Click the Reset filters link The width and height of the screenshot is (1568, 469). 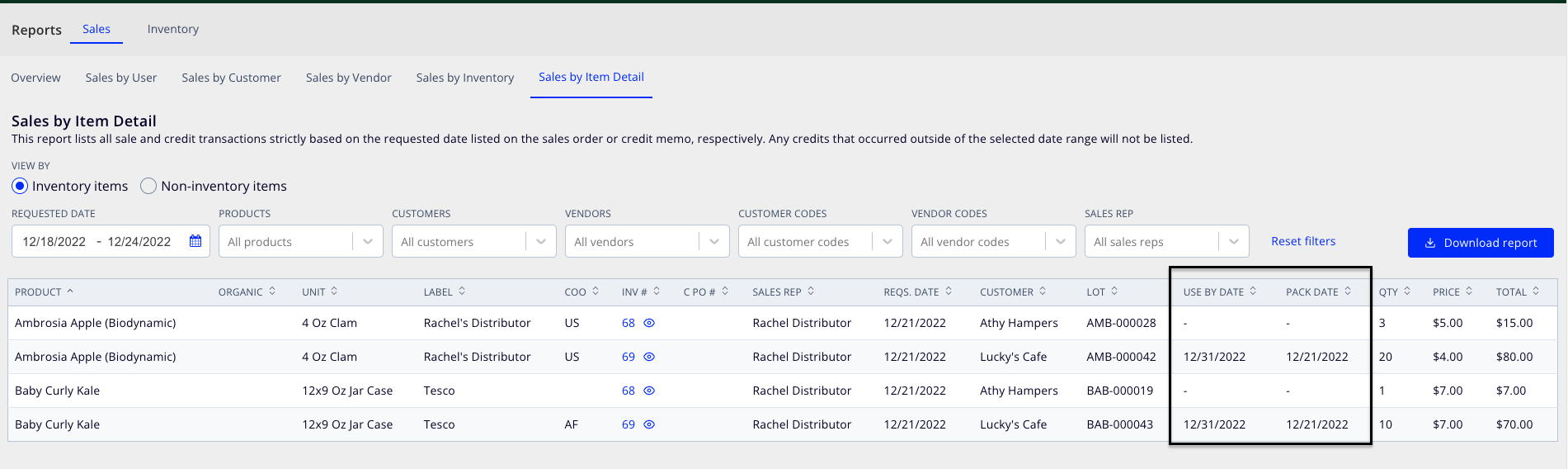[1303, 241]
